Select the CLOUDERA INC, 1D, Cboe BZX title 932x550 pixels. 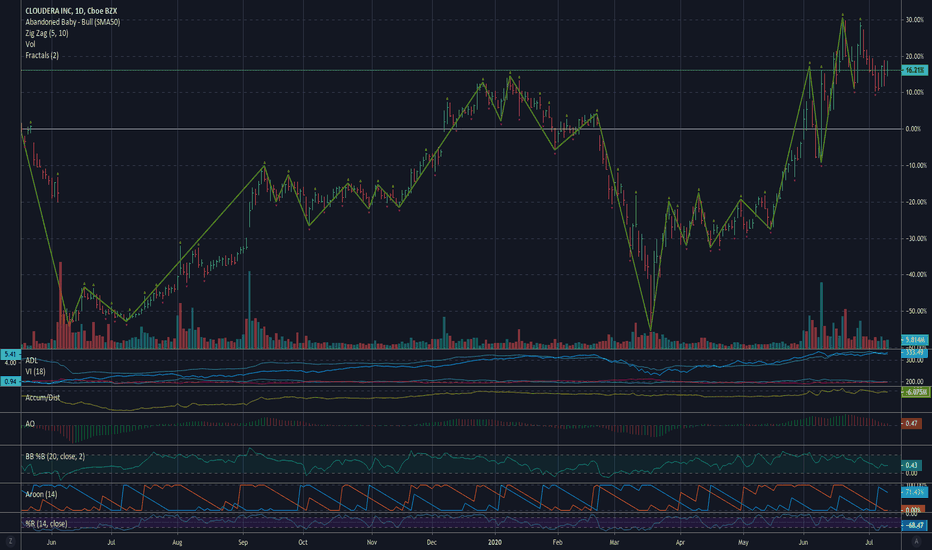click(71, 11)
